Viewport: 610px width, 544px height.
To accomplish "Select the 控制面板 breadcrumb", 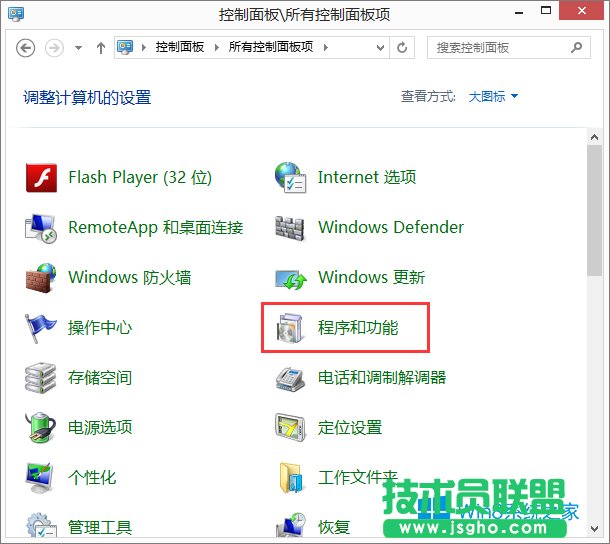I will click(180, 47).
